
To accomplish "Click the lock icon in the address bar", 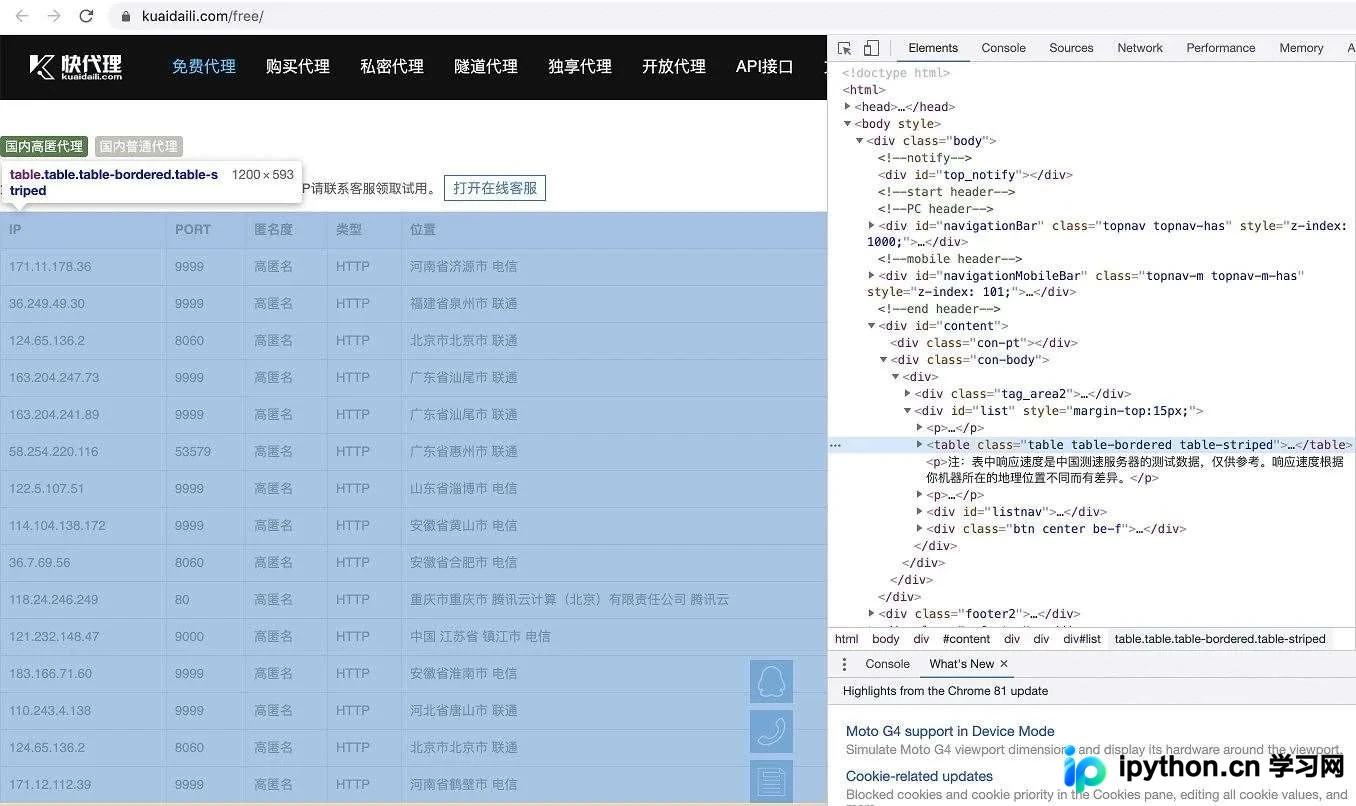I will click(126, 16).
